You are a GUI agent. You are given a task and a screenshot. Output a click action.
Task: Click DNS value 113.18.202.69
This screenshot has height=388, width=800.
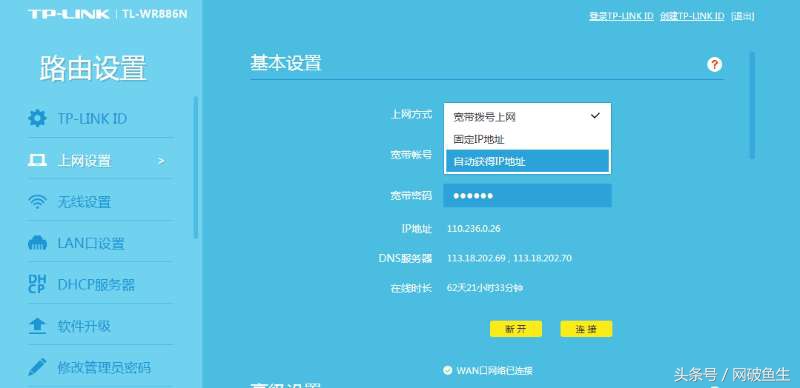[477, 258]
